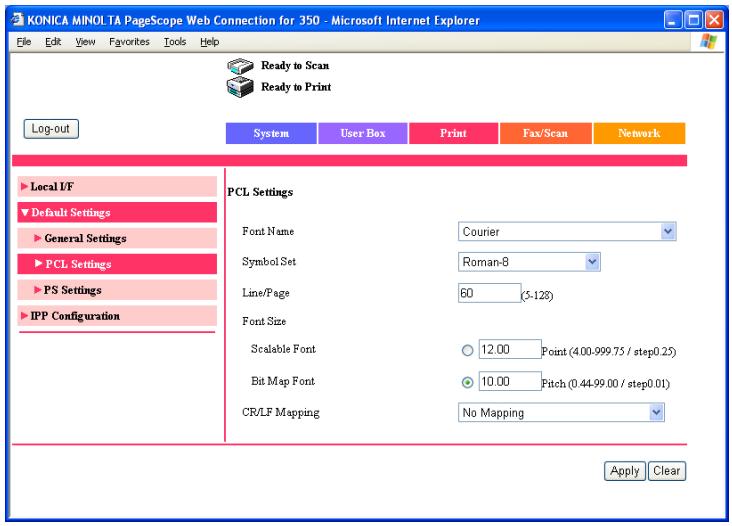The width and height of the screenshot is (732, 526).
Task: Switch to the System tab
Action: (271, 133)
